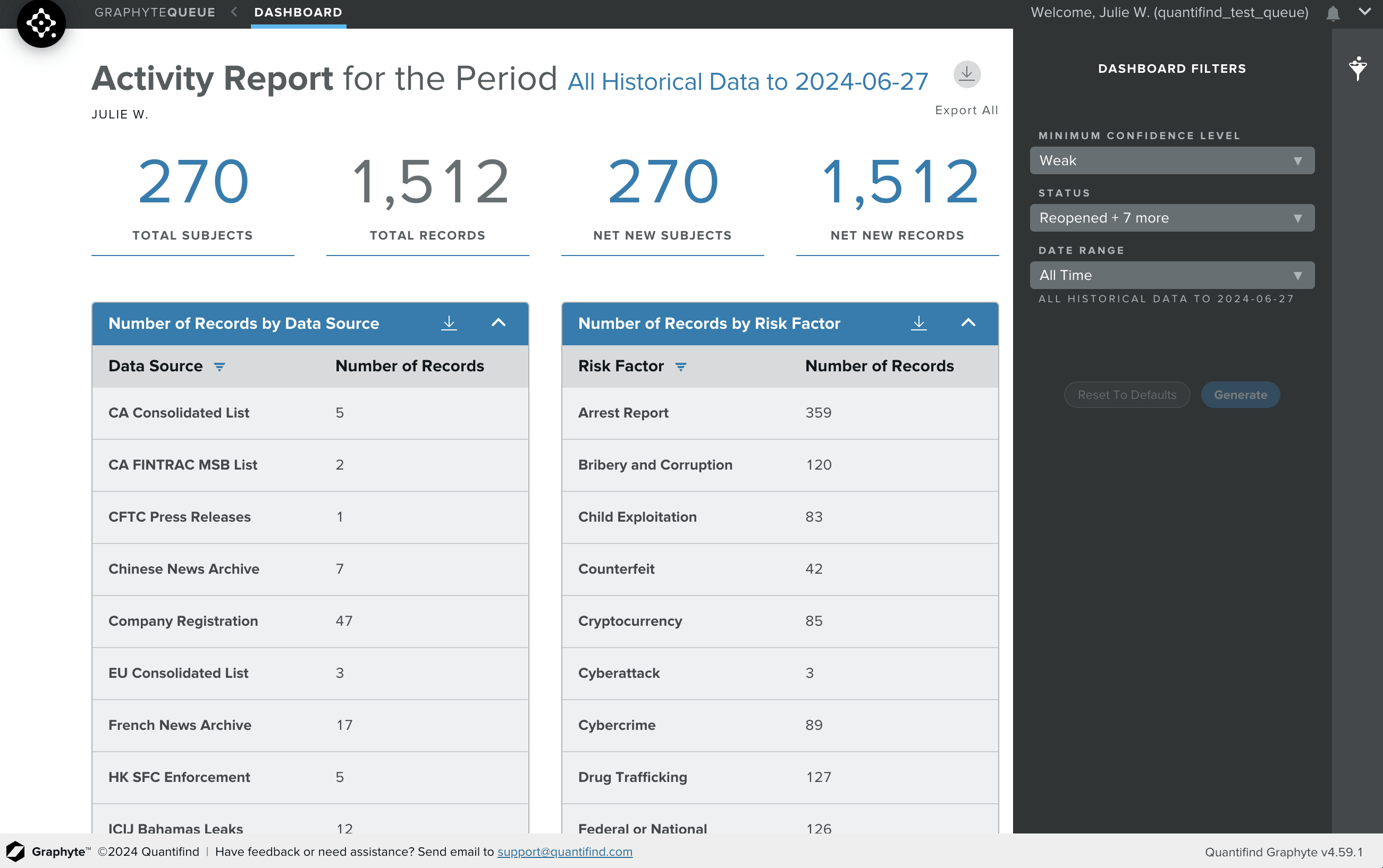Switch to the Dashboard tab
Screen dimensions: 1383x868
298,13
